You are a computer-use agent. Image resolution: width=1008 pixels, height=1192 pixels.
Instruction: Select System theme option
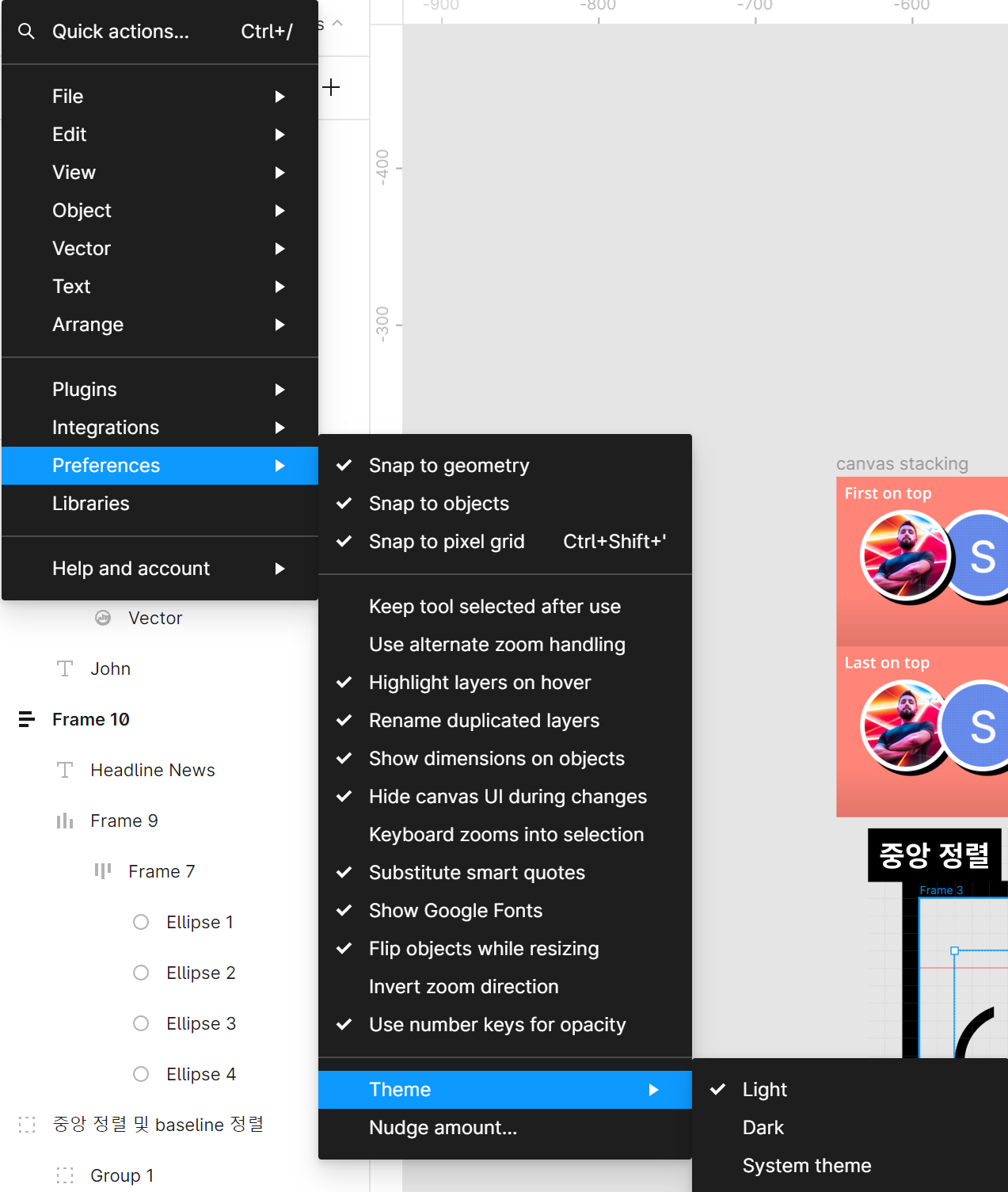tap(850, 1166)
